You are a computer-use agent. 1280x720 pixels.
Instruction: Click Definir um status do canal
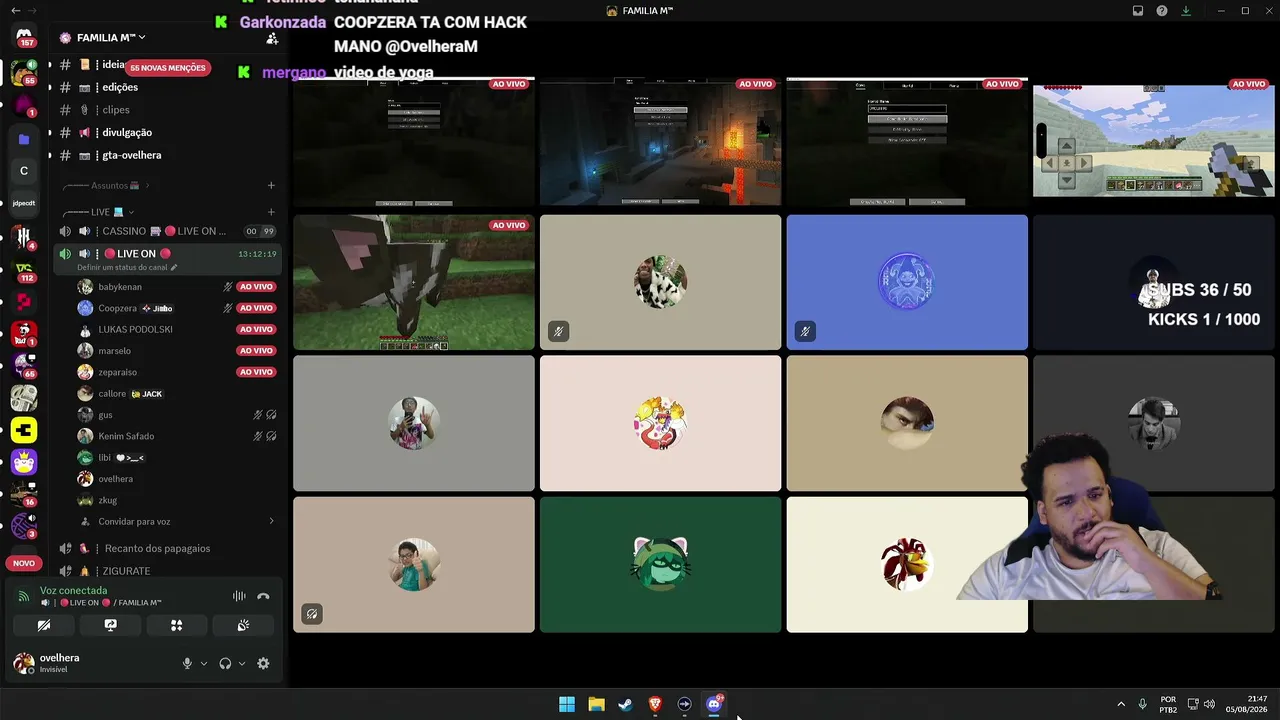(122, 268)
